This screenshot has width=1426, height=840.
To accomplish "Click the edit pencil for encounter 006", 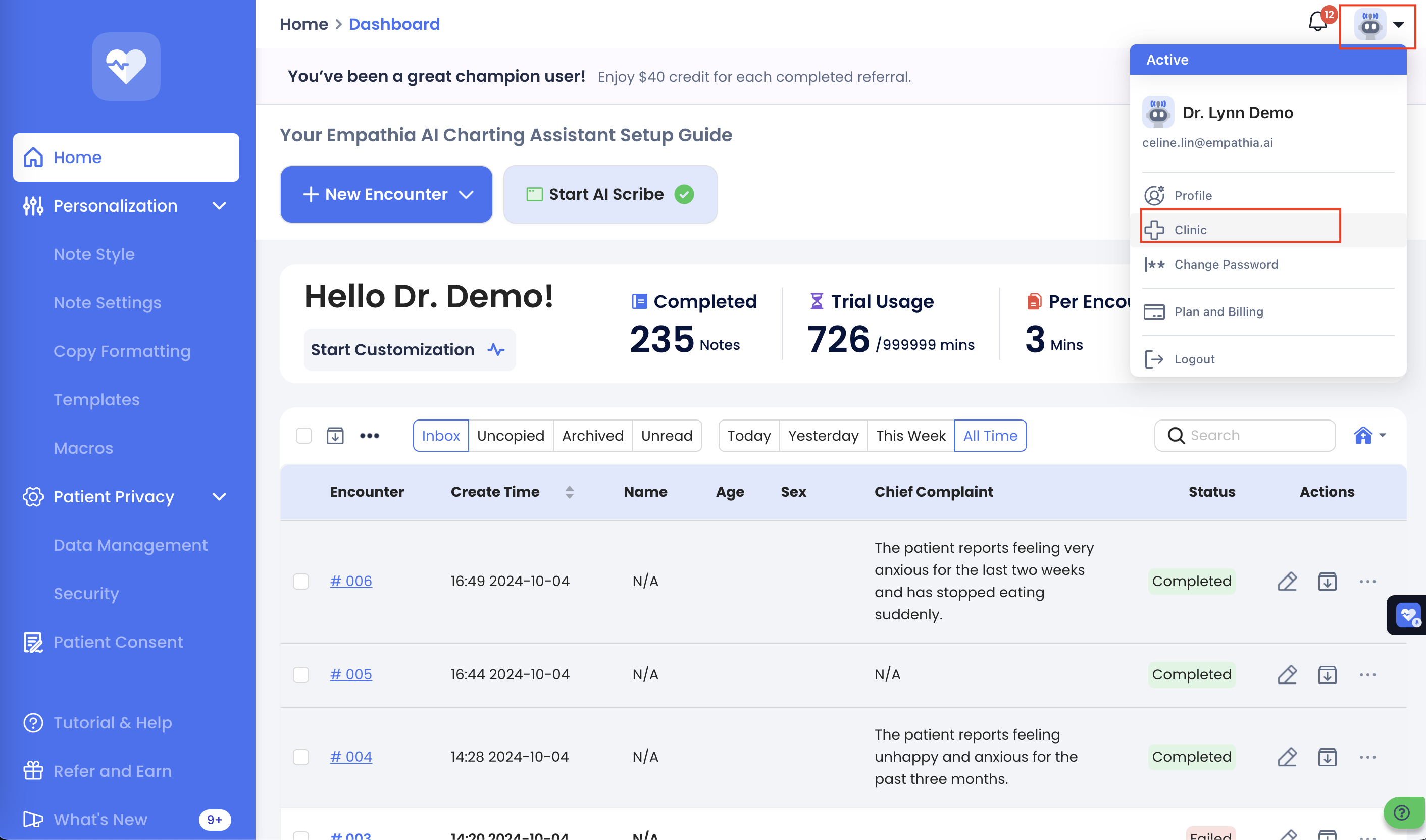I will click(1287, 582).
